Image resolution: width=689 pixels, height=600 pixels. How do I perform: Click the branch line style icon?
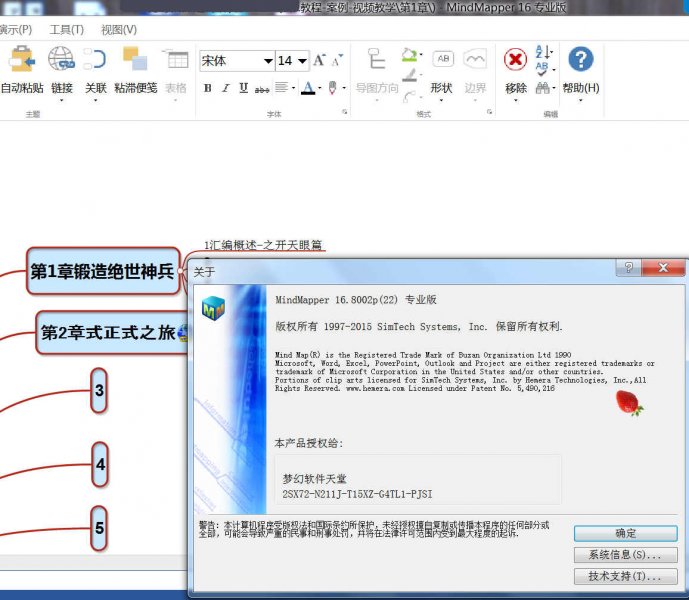(x=410, y=96)
